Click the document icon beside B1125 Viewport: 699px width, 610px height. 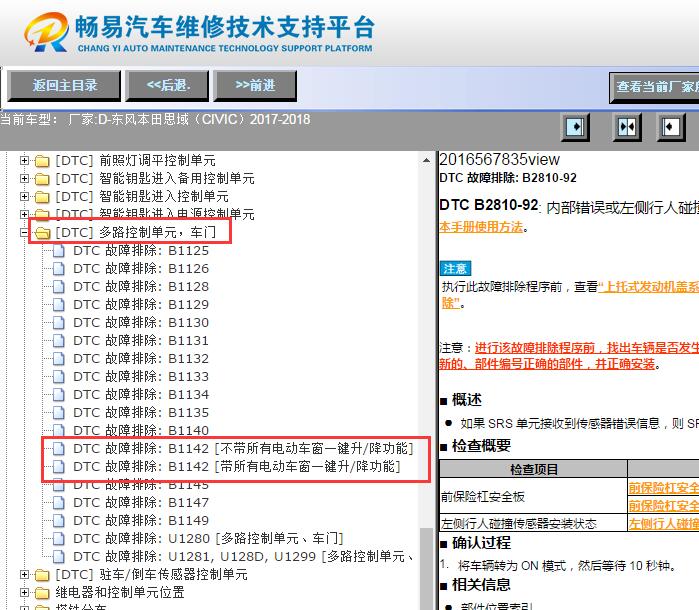coord(59,251)
